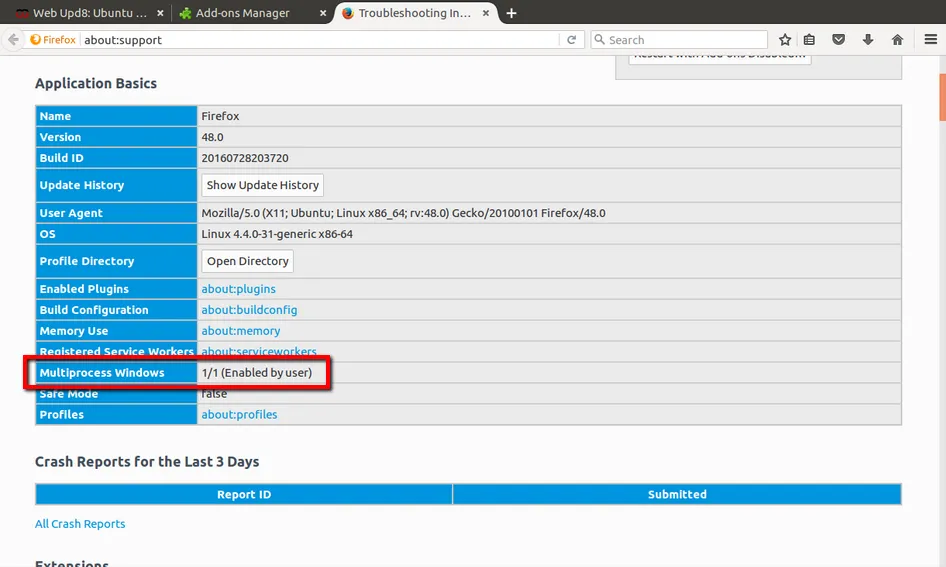Click the Show Update History button

click(x=262, y=185)
